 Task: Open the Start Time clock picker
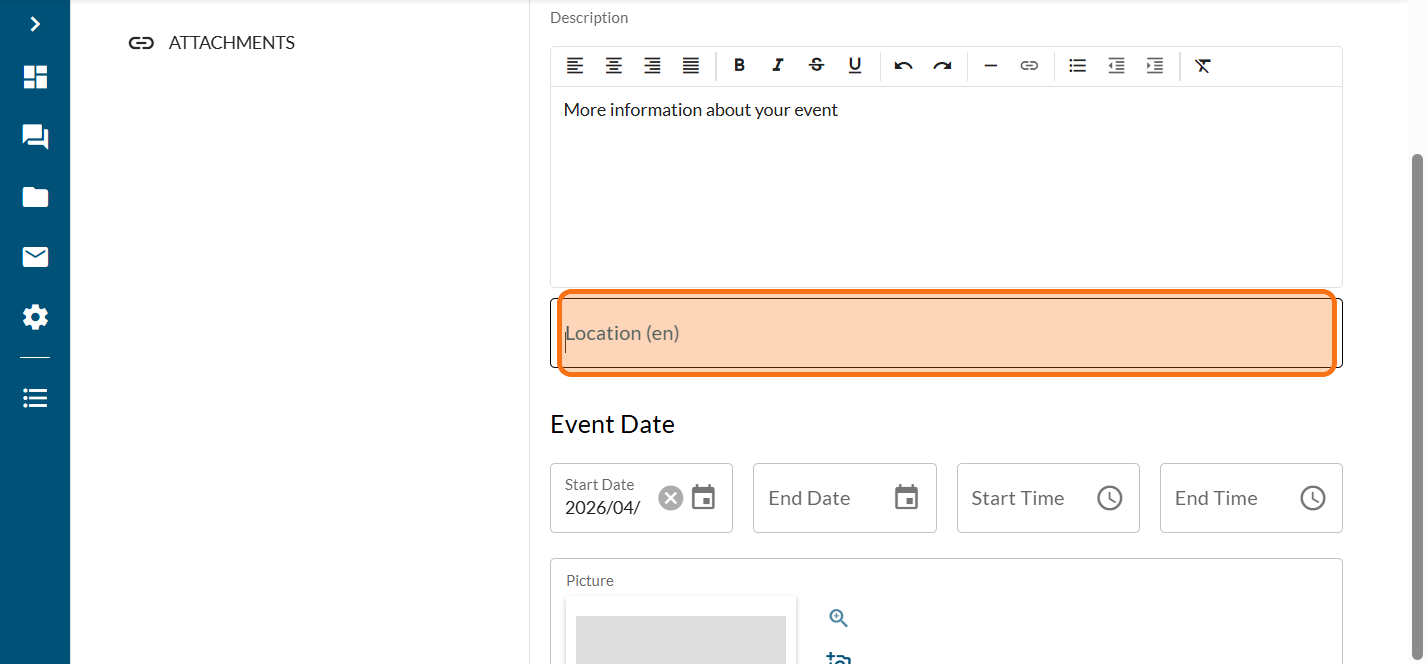click(x=1109, y=498)
